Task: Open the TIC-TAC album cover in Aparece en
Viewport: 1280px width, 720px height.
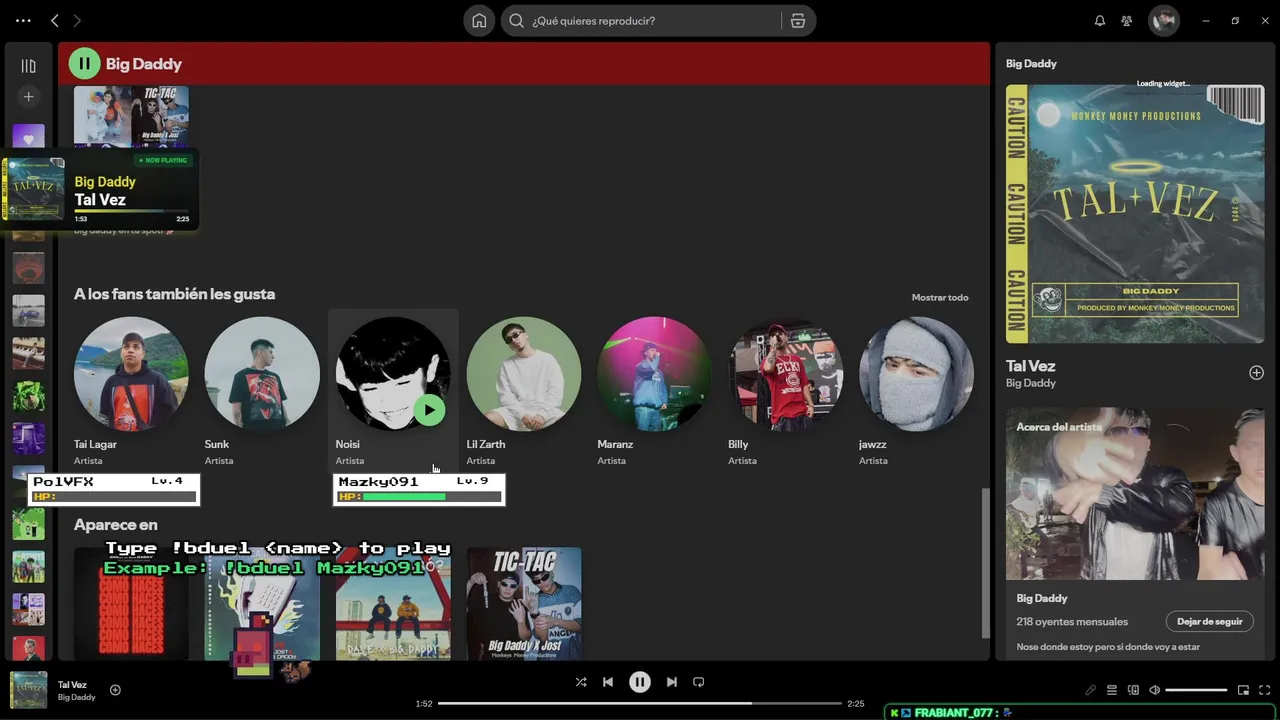Action: click(x=524, y=604)
